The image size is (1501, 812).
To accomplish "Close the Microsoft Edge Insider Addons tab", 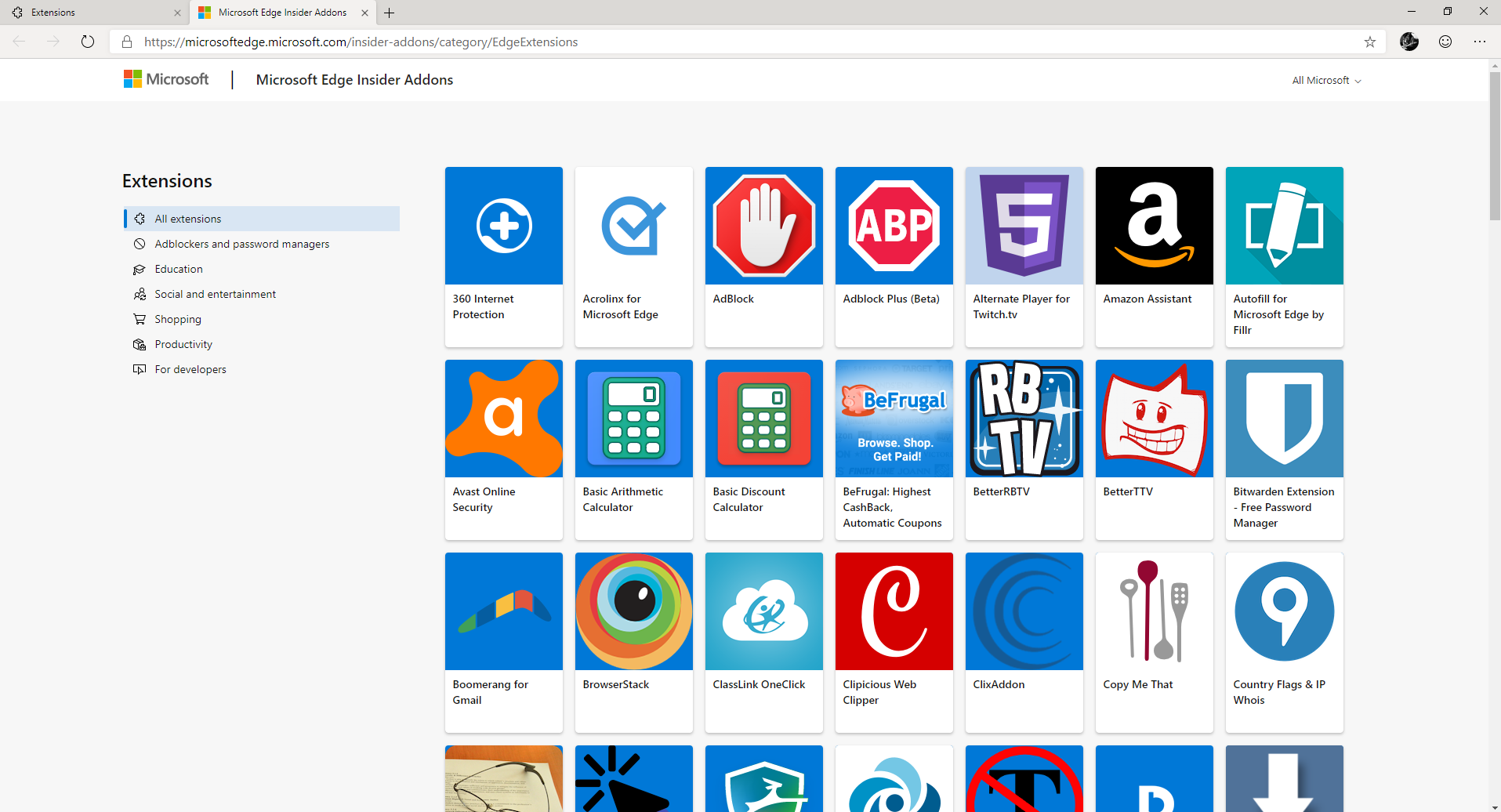I will pyautogui.click(x=364, y=13).
